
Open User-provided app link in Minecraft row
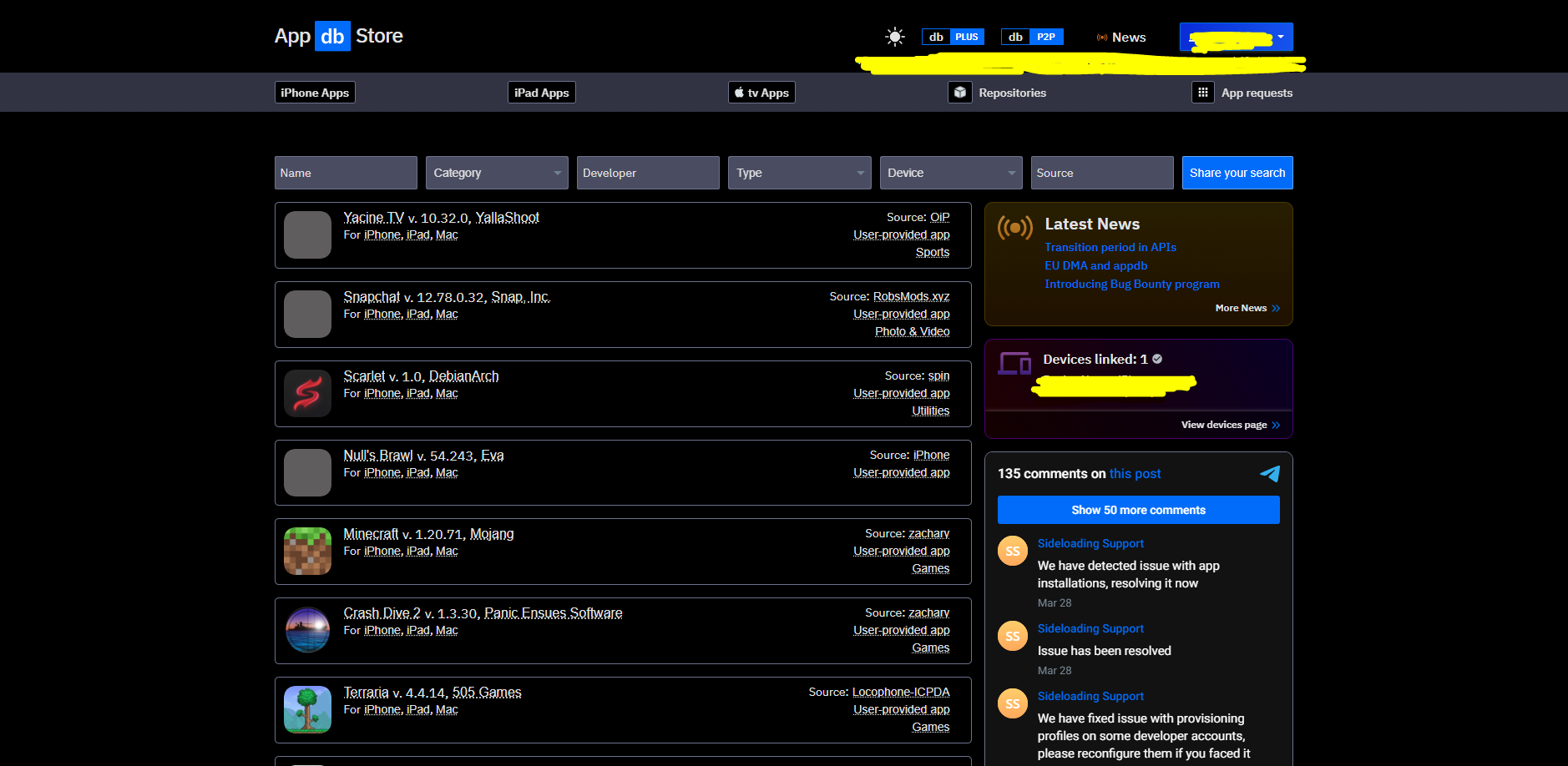(x=902, y=551)
